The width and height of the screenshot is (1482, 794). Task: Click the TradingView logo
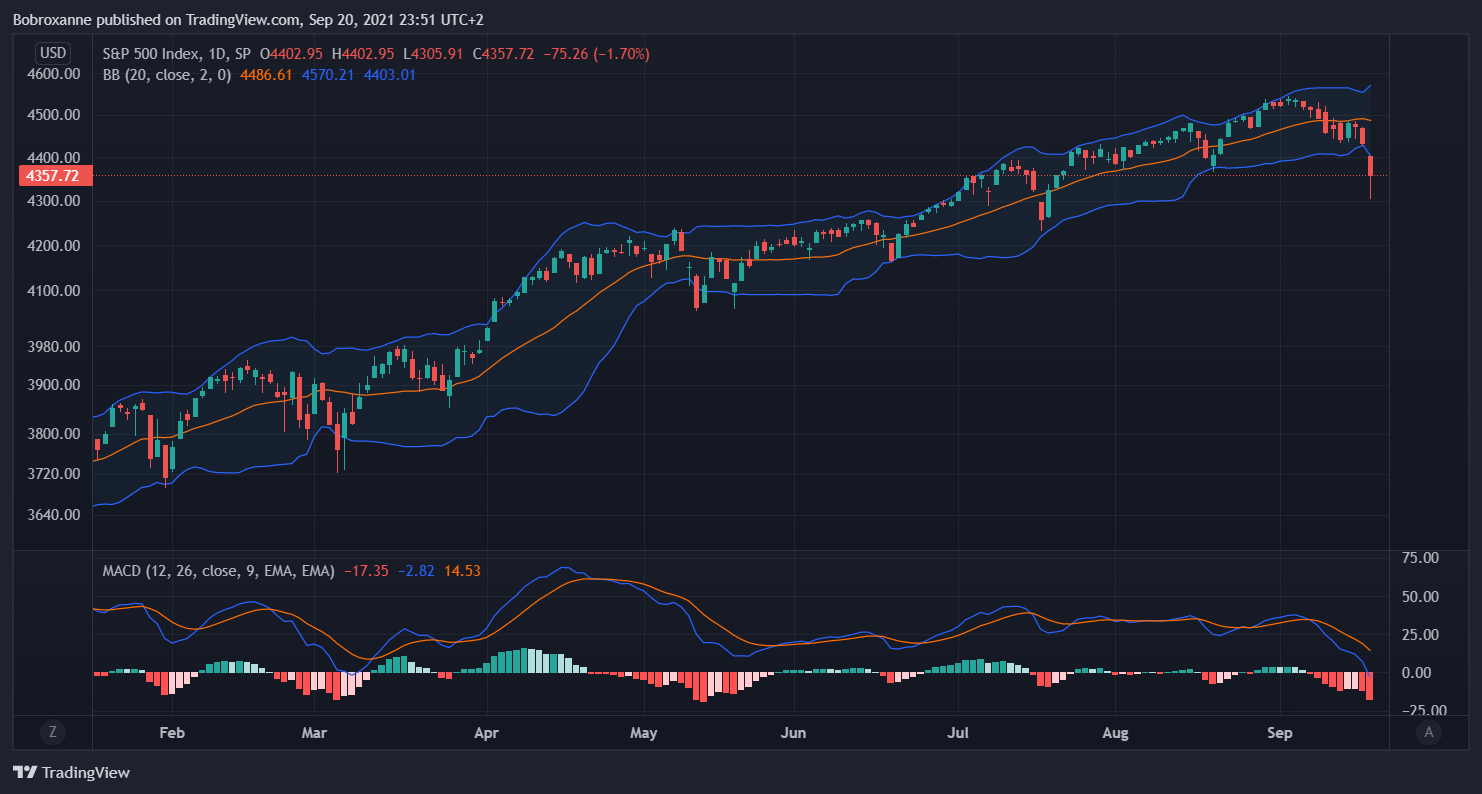click(71, 772)
